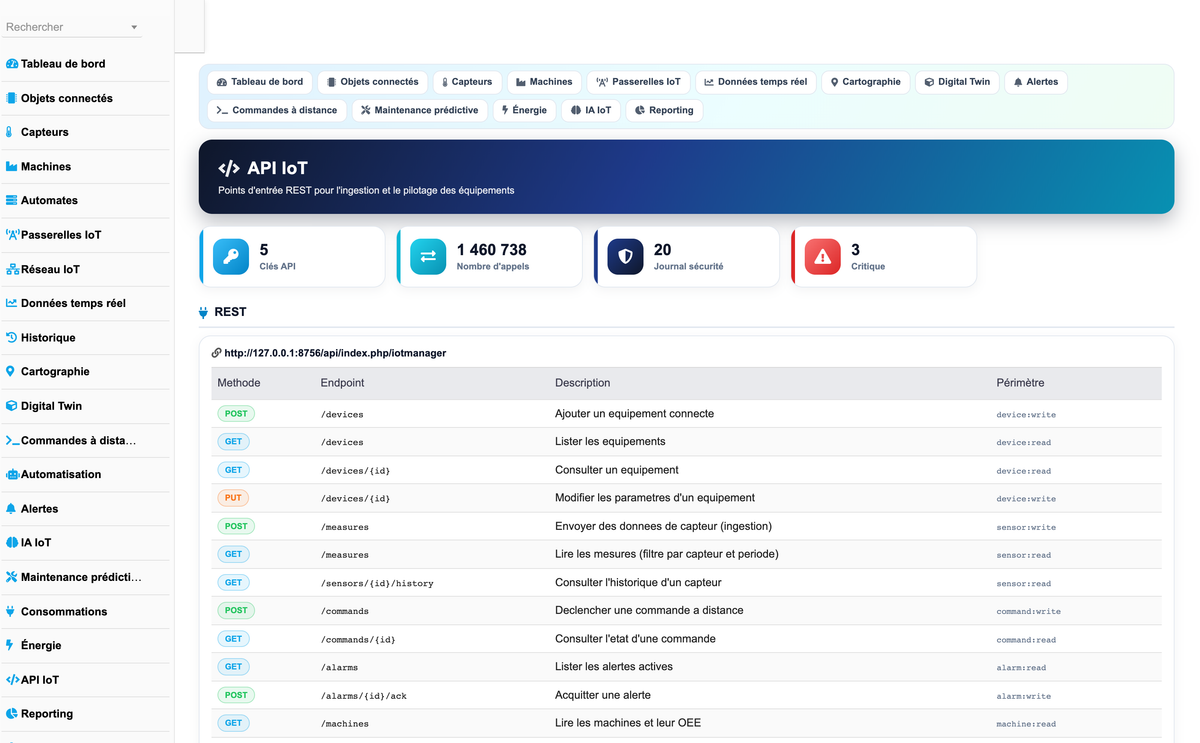Click the Capteurs thermometer sidebar icon
1200x743 pixels.
click(x=10, y=132)
